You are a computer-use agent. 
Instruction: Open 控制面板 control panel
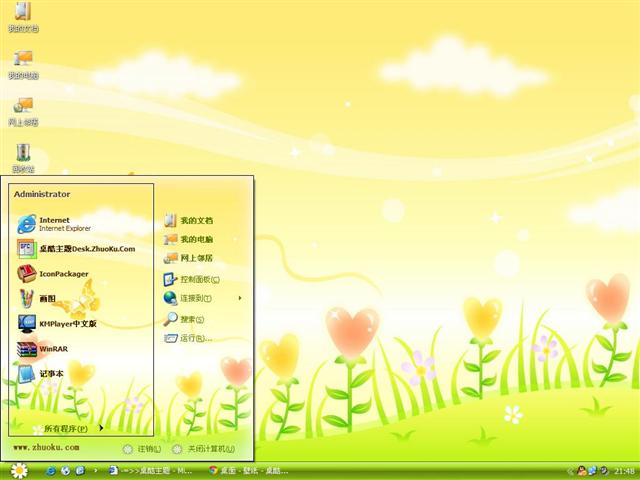[x=192, y=280]
